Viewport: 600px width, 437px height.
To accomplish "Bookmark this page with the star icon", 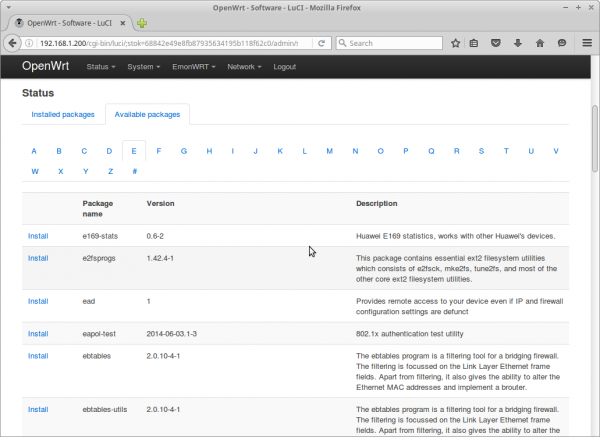I will click(x=455, y=43).
